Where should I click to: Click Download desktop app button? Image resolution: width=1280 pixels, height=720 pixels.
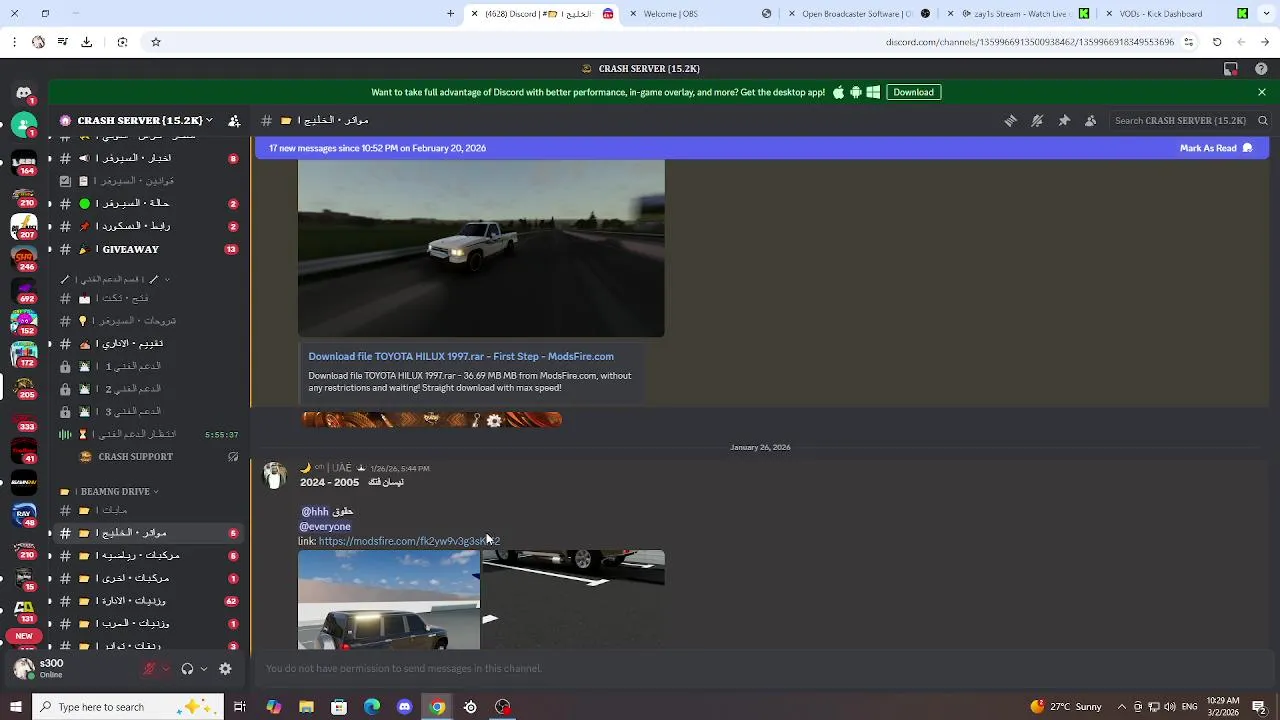tap(913, 92)
